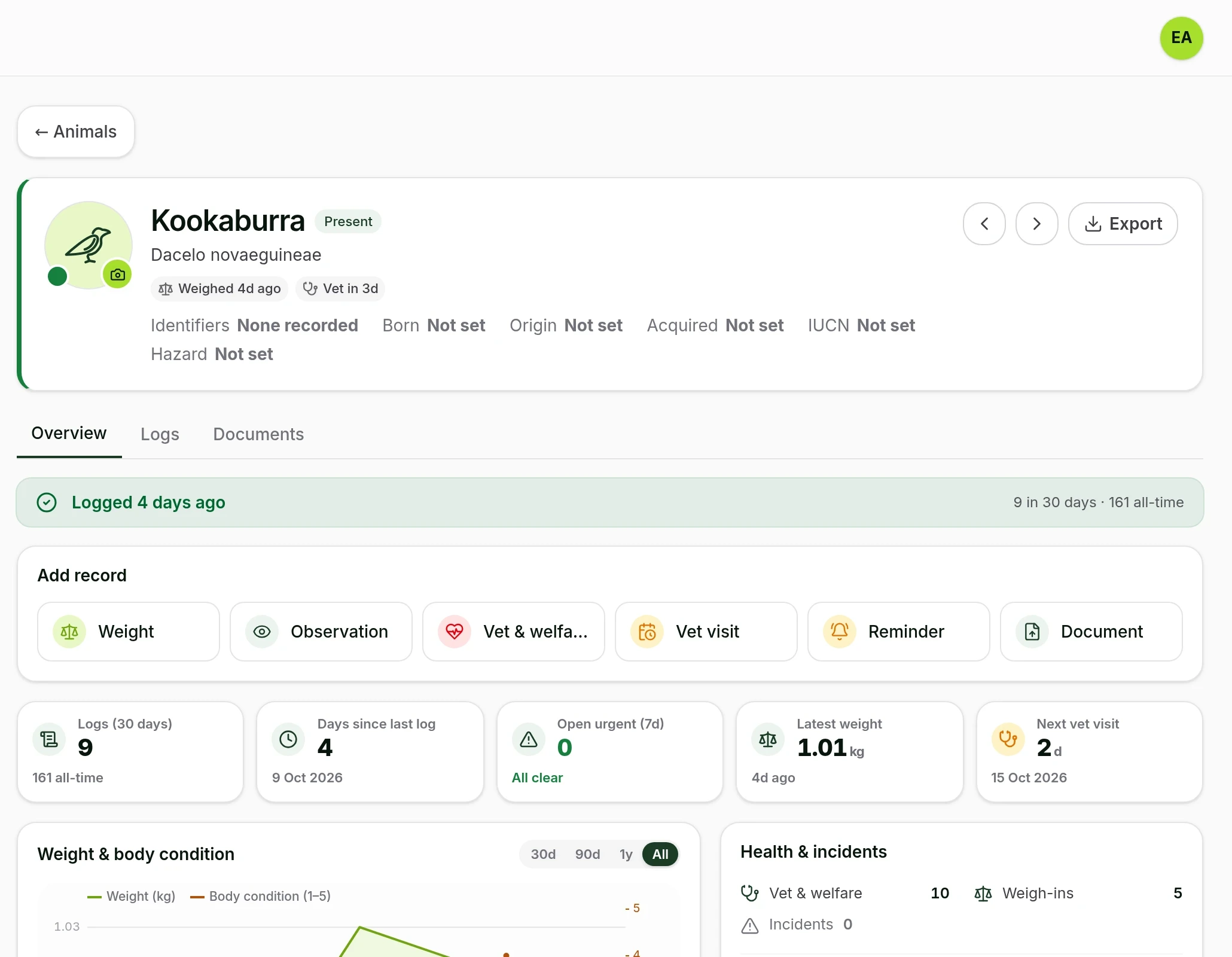Click the check icon in Logged banner
1232x957 pixels.
[x=47, y=502]
